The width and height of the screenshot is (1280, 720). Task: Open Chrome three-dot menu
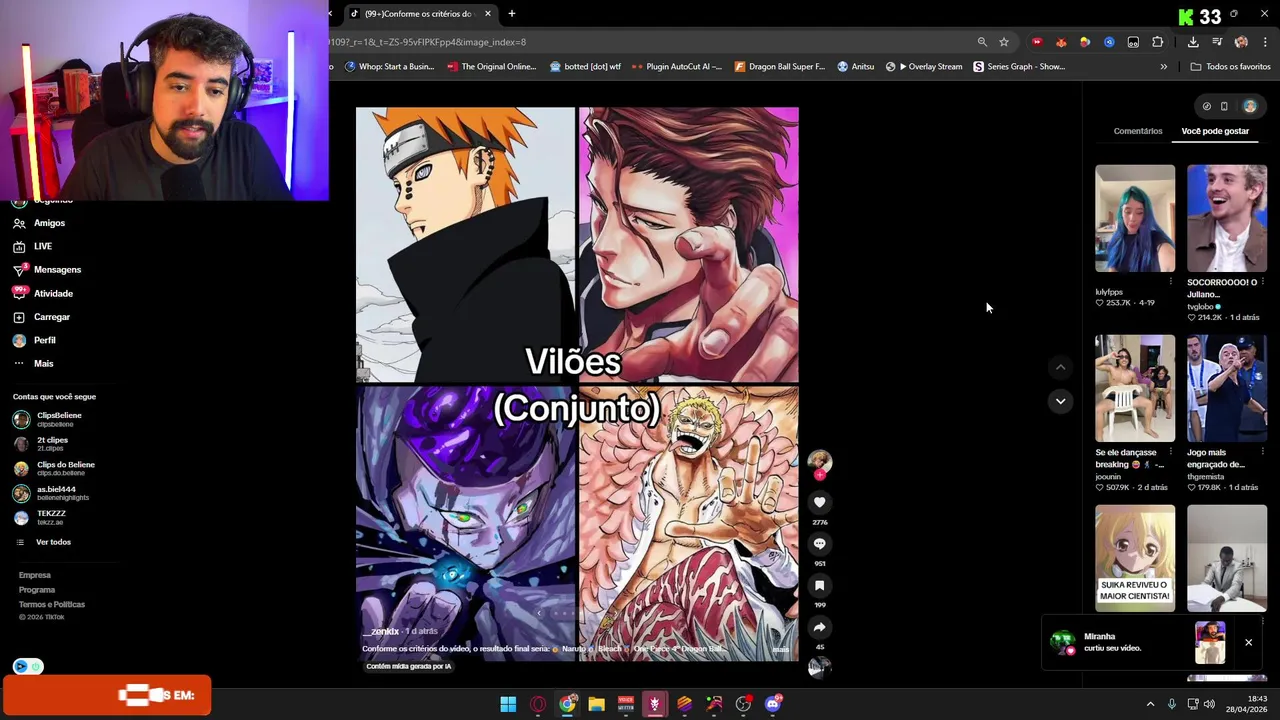[x=1265, y=42]
